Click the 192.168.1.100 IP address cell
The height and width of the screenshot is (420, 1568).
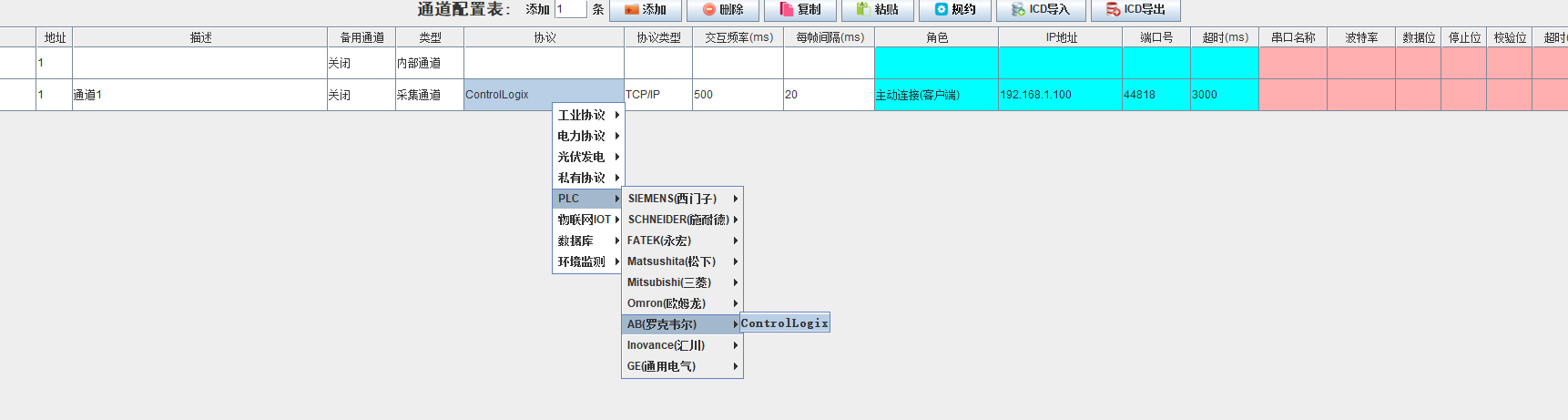point(1060,95)
